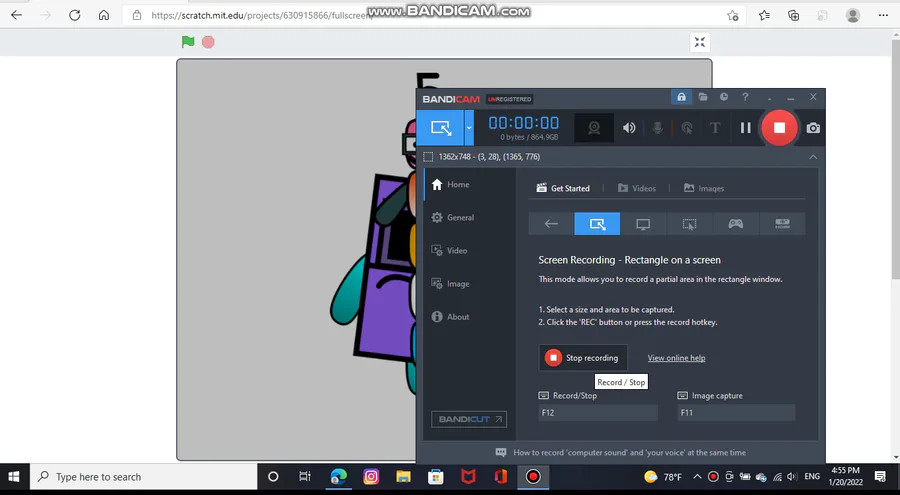Open View online help link
900x495 pixels.
(676, 358)
